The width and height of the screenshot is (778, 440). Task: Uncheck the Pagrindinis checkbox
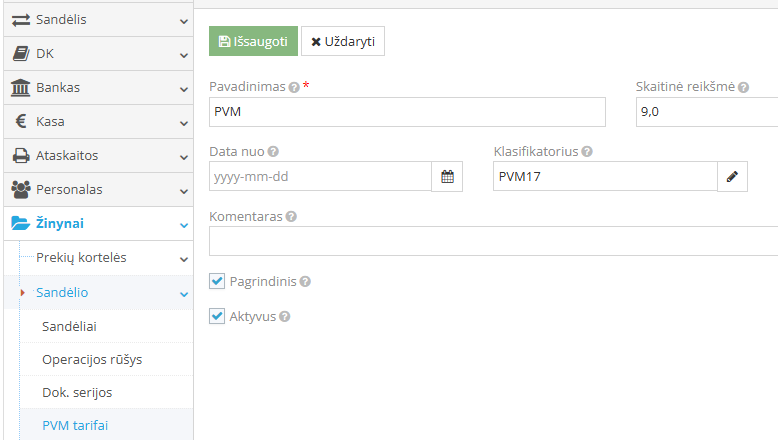point(217,281)
